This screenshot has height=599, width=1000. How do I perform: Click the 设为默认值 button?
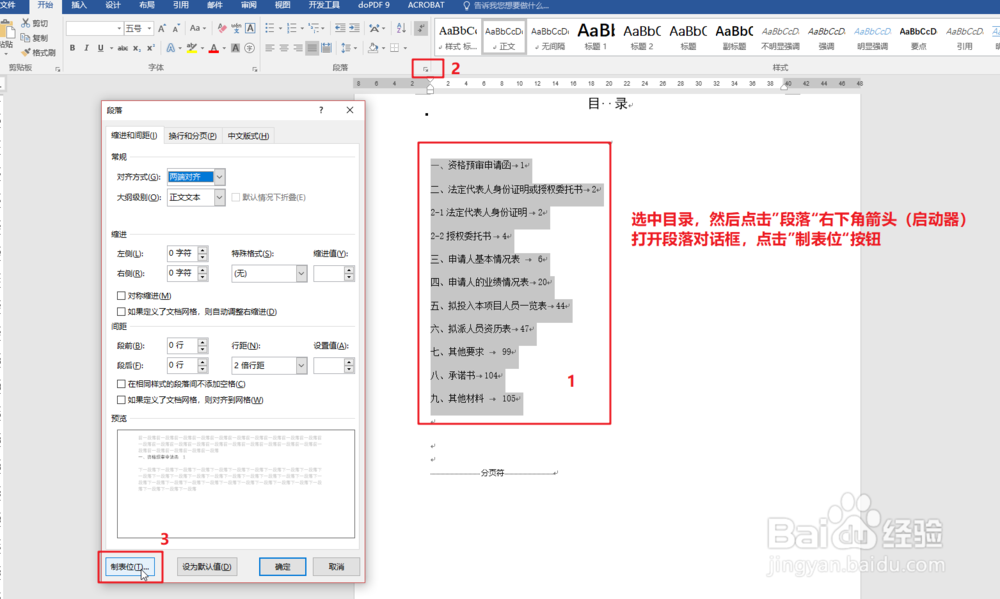[x=207, y=566]
